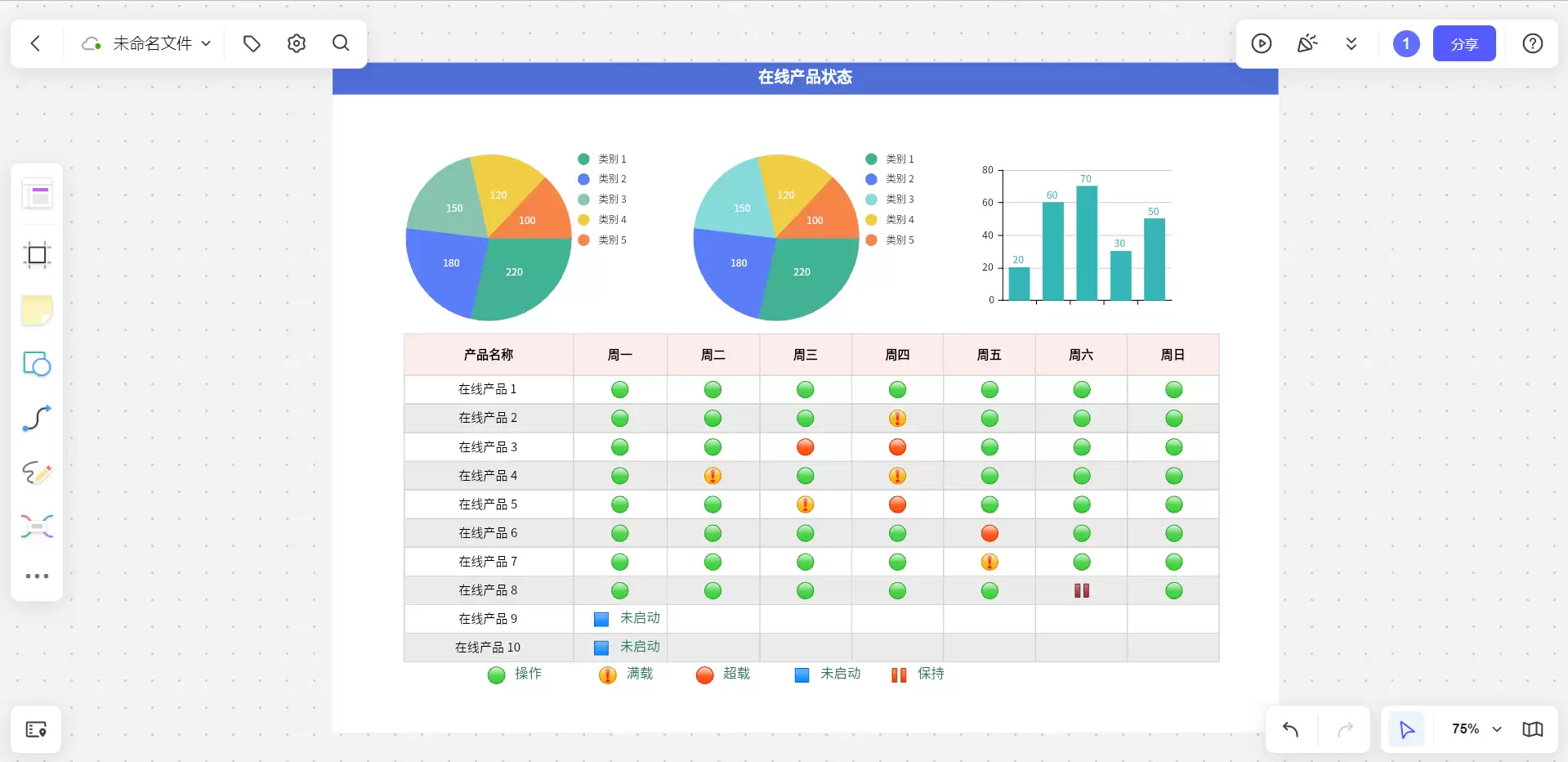Toggle the cursor select mode
This screenshot has height=762, width=1568.
click(x=1406, y=728)
